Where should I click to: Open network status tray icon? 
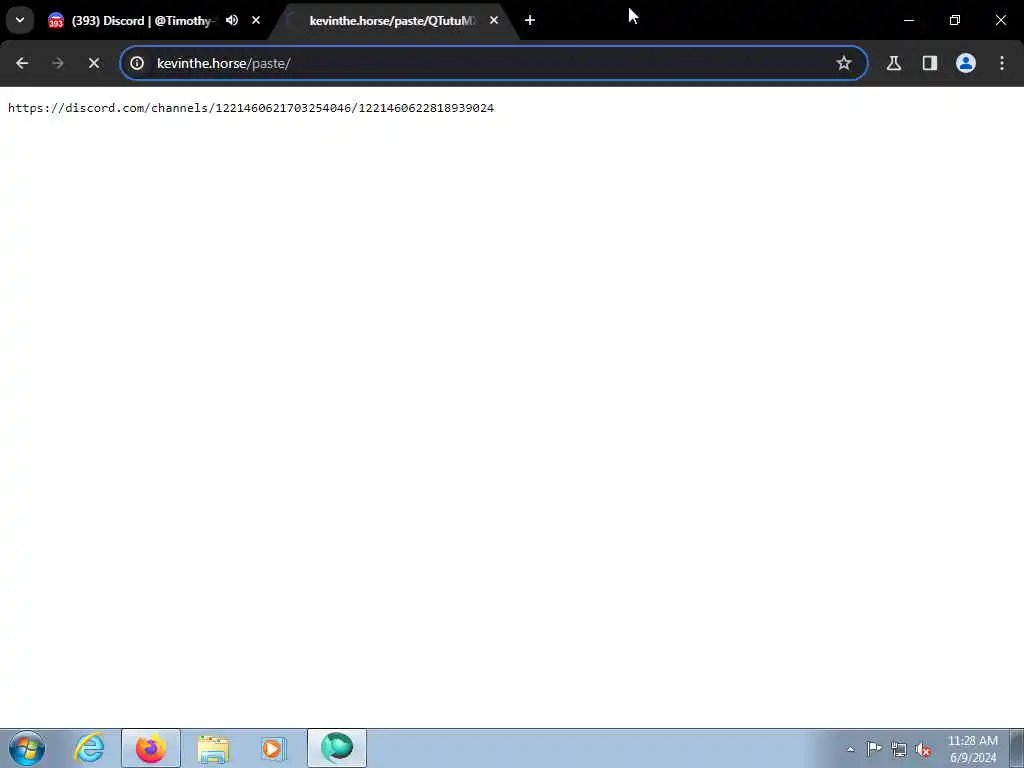click(899, 749)
